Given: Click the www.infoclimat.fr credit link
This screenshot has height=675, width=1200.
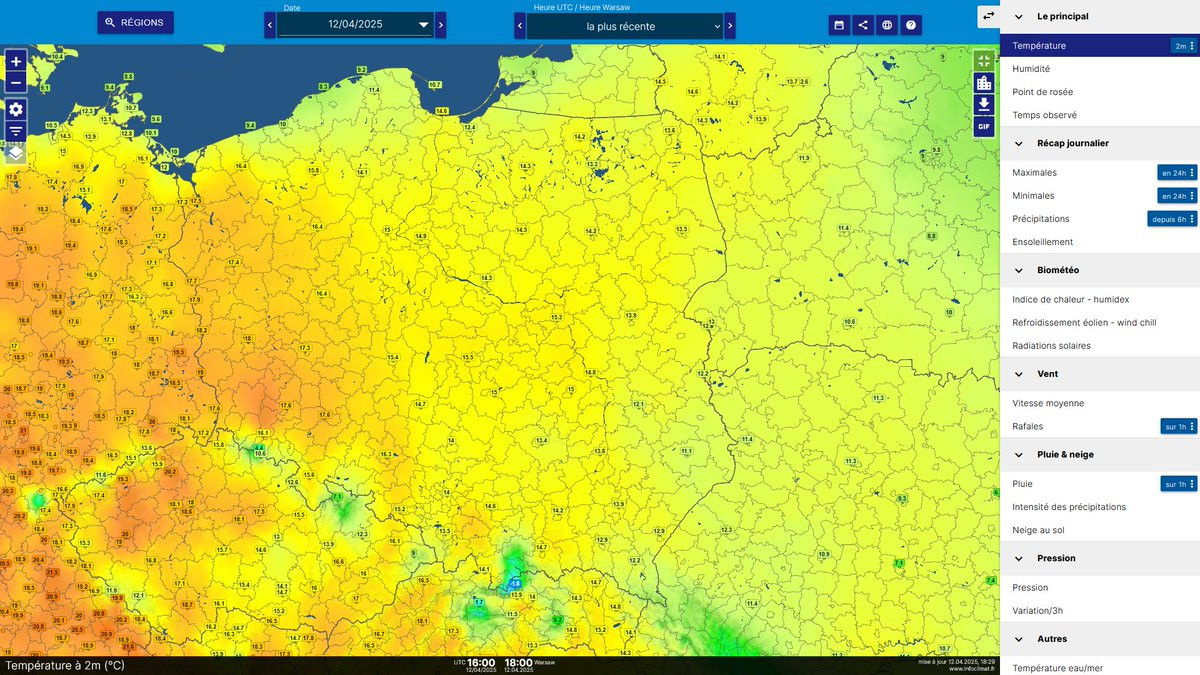Looking at the screenshot, I should click(972, 669).
